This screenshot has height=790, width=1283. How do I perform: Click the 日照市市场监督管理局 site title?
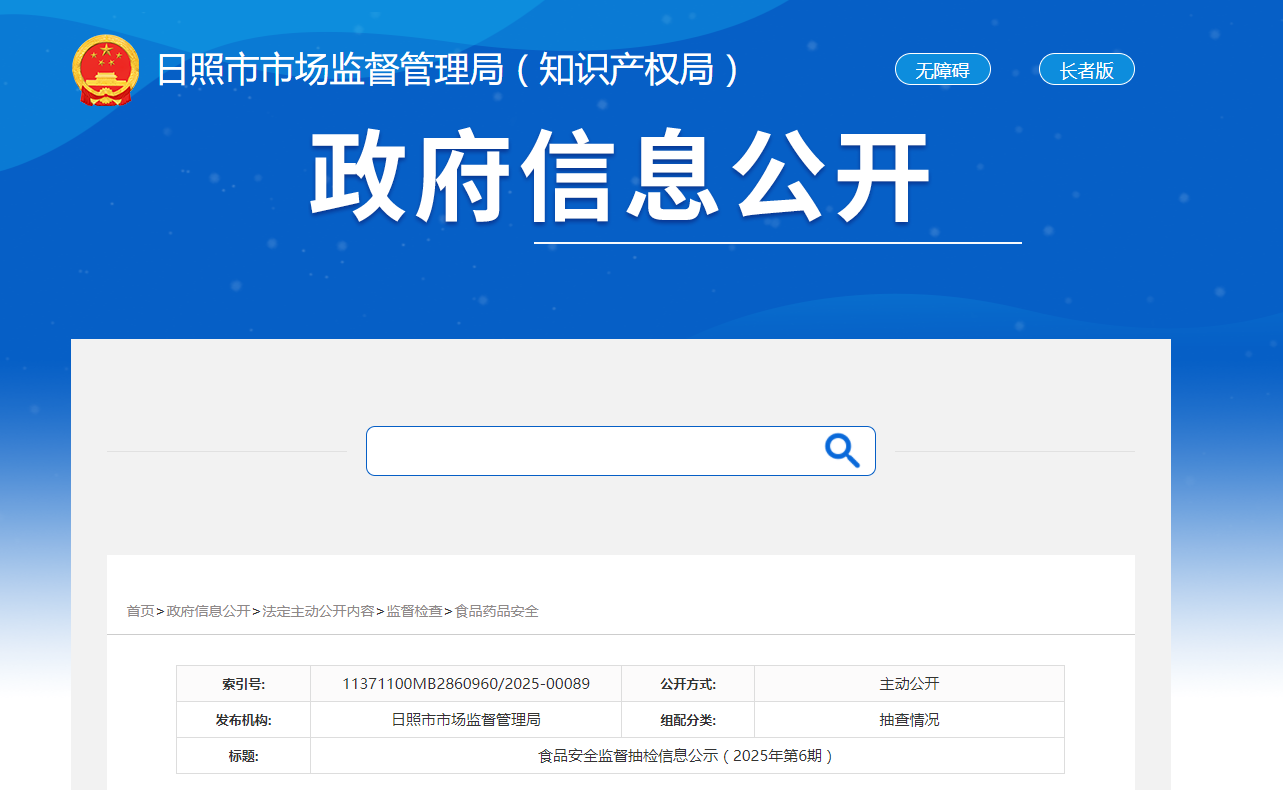(x=447, y=69)
